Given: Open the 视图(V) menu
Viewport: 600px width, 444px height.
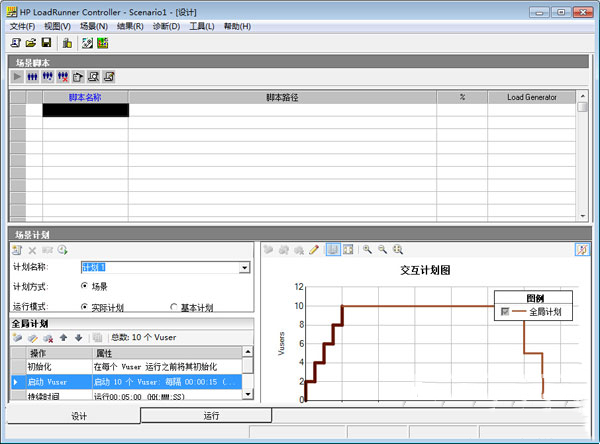Looking at the screenshot, I should (x=57, y=26).
